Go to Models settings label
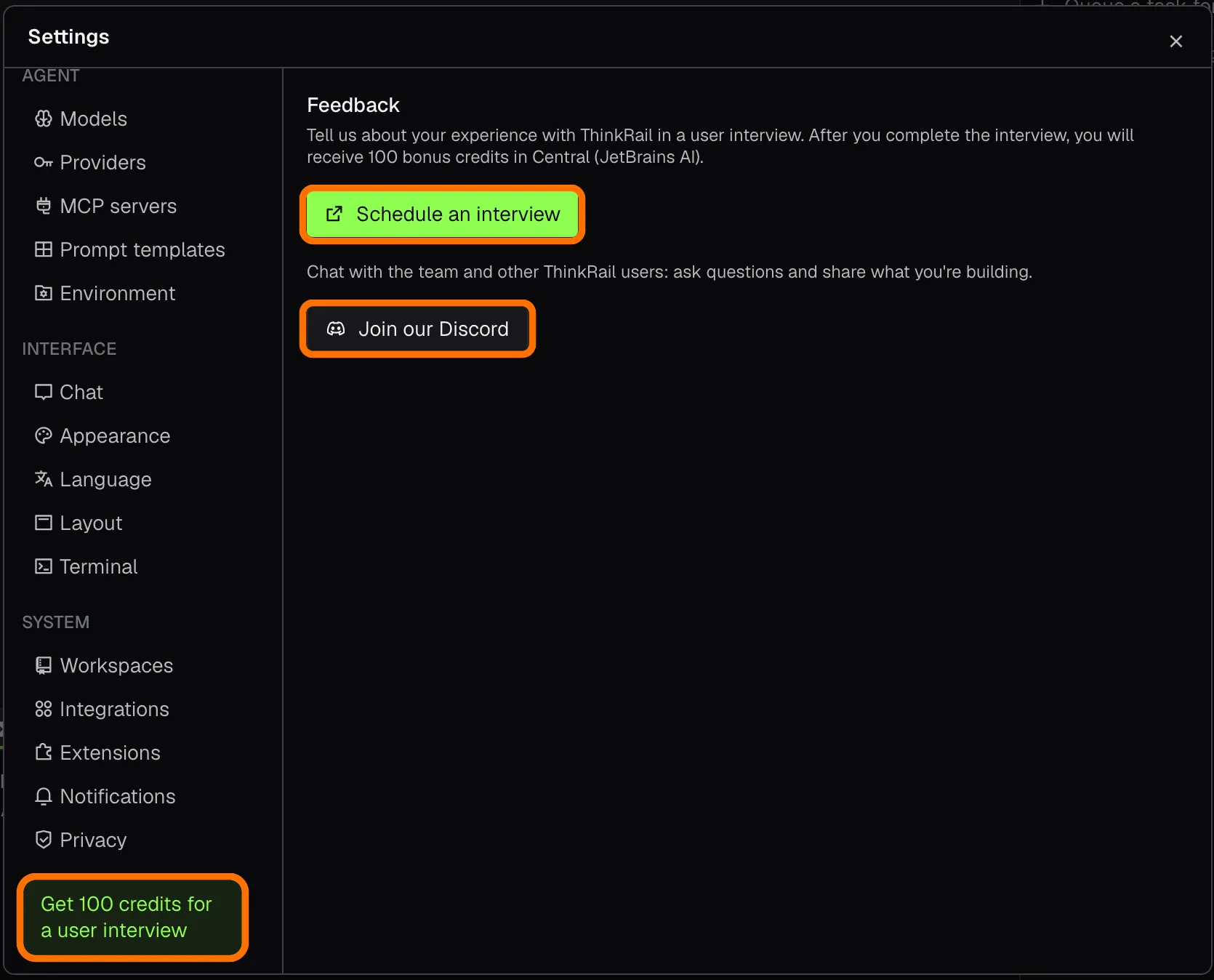1214x980 pixels. (93, 119)
